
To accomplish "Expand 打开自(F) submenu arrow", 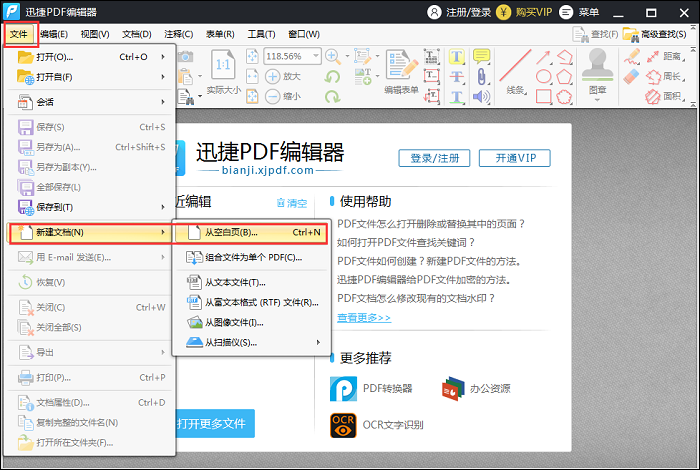I will pyautogui.click(x=163, y=77).
